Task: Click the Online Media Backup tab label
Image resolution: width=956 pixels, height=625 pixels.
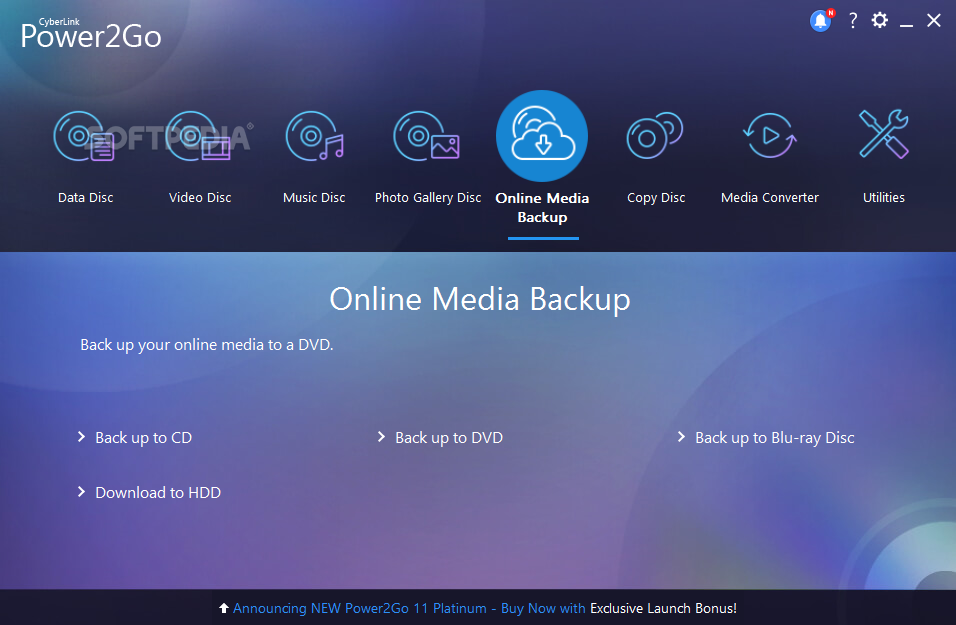Action: pyautogui.click(x=542, y=207)
